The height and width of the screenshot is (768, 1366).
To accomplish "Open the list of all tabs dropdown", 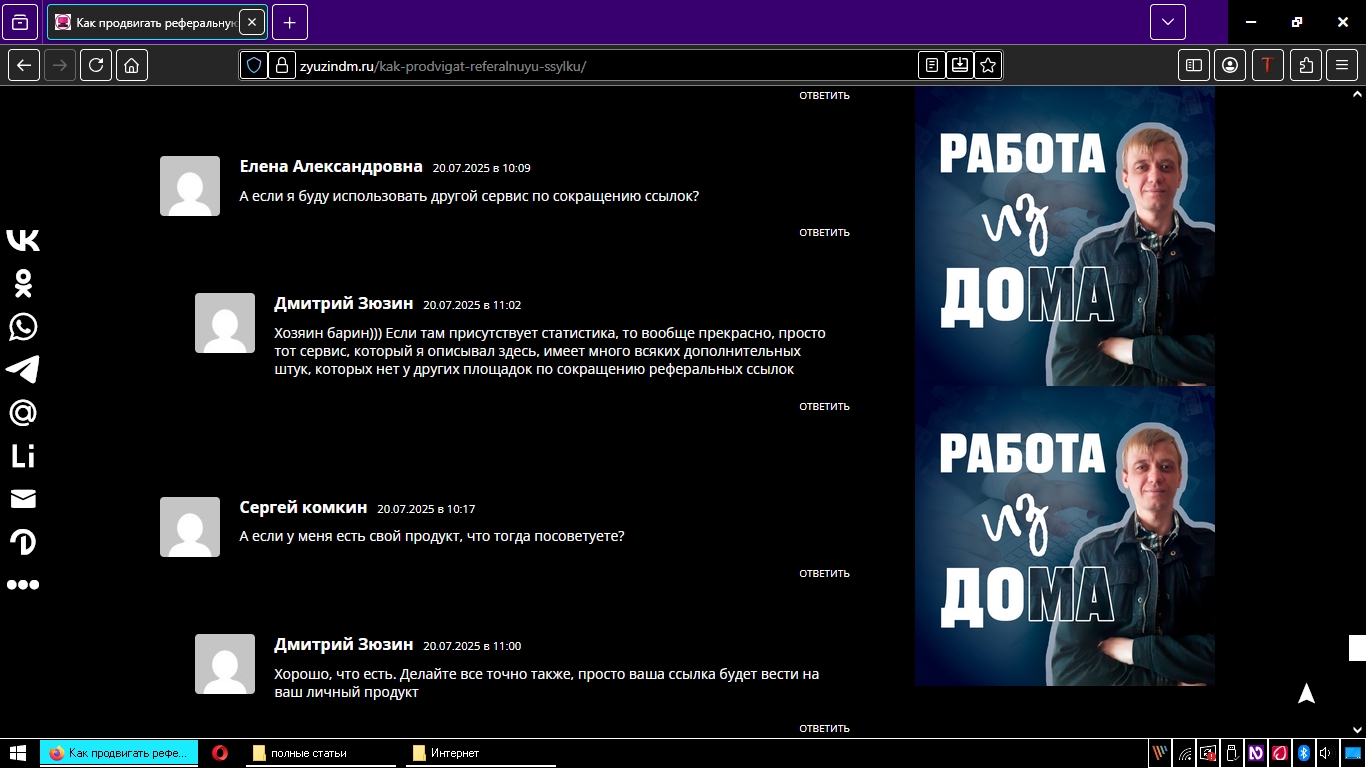I will [1166, 21].
